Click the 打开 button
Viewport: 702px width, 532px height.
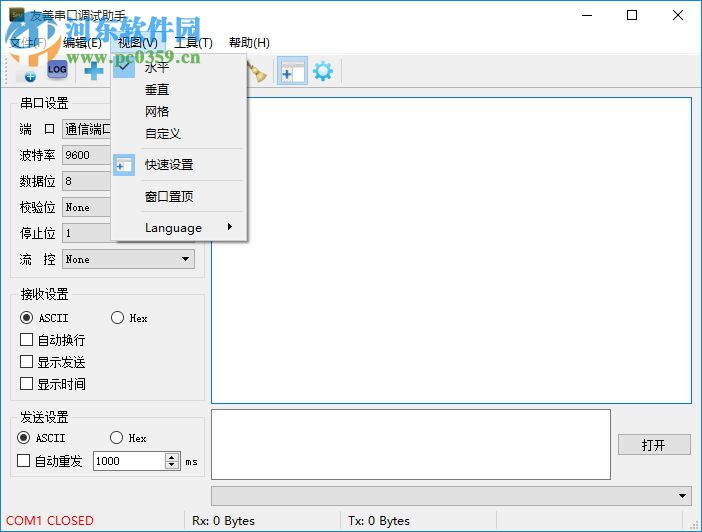pos(654,445)
